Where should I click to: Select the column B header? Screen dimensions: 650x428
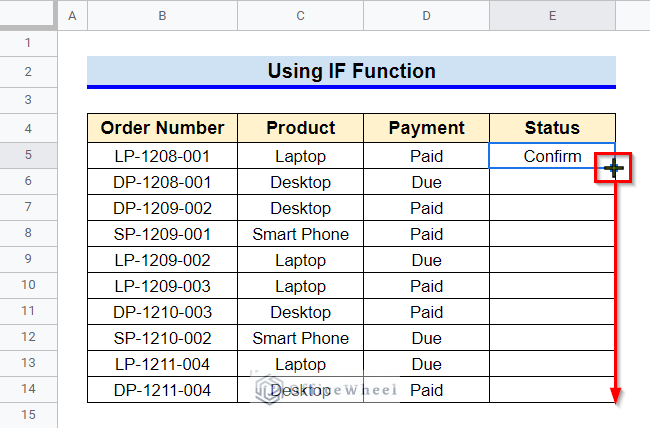(x=162, y=15)
